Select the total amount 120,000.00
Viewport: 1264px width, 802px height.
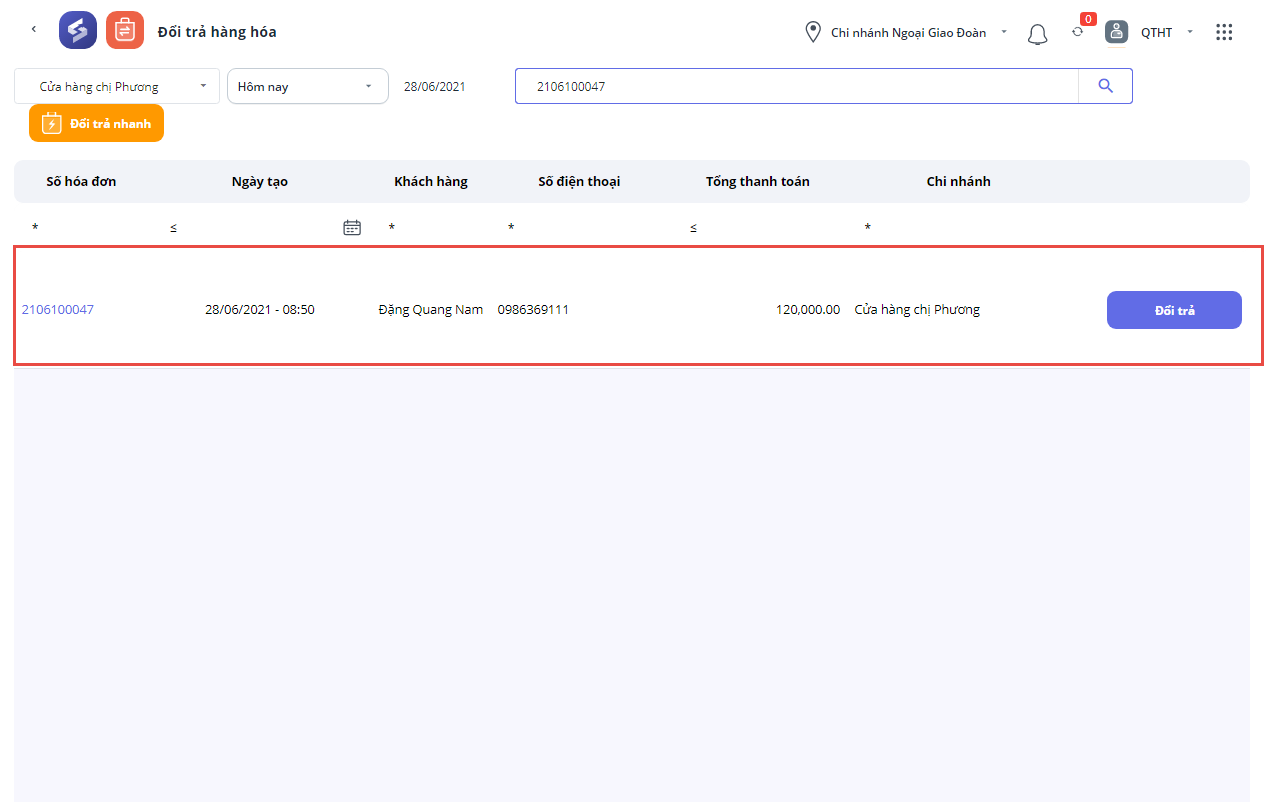[x=808, y=309]
